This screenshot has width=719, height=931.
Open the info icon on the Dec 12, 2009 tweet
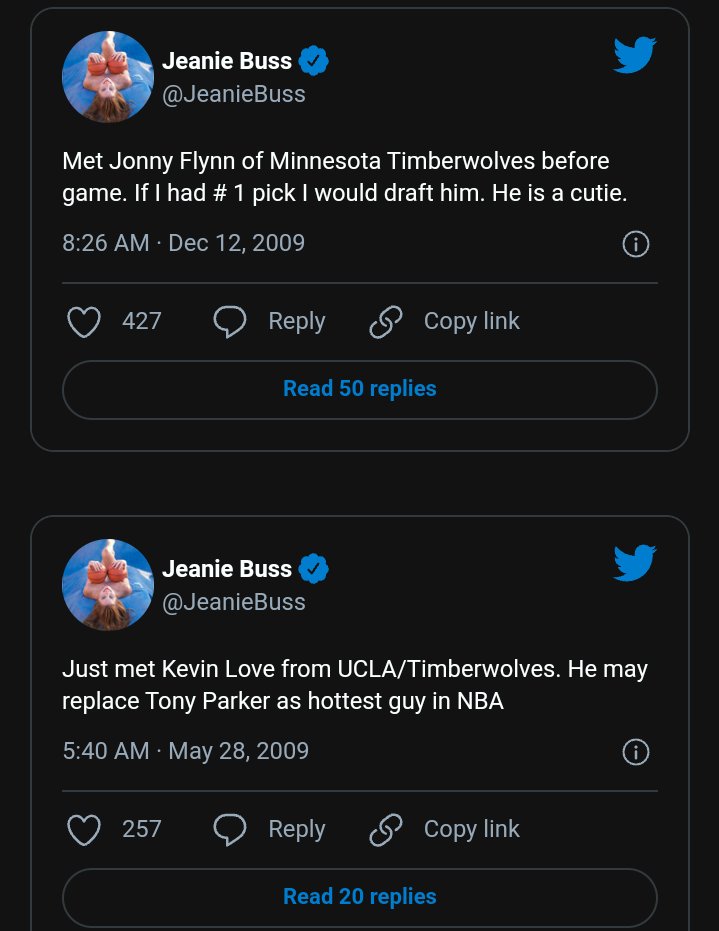pyautogui.click(x=636, y=244)
